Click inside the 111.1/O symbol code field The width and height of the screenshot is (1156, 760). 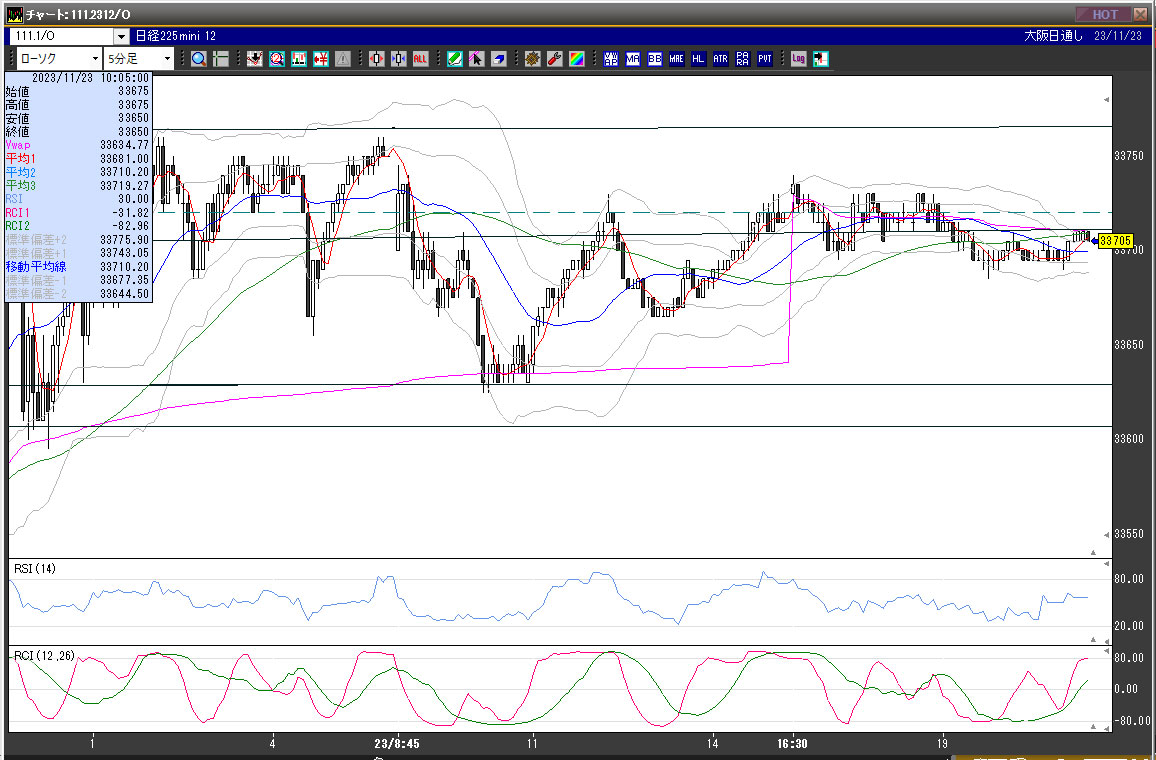click(60, 36)
